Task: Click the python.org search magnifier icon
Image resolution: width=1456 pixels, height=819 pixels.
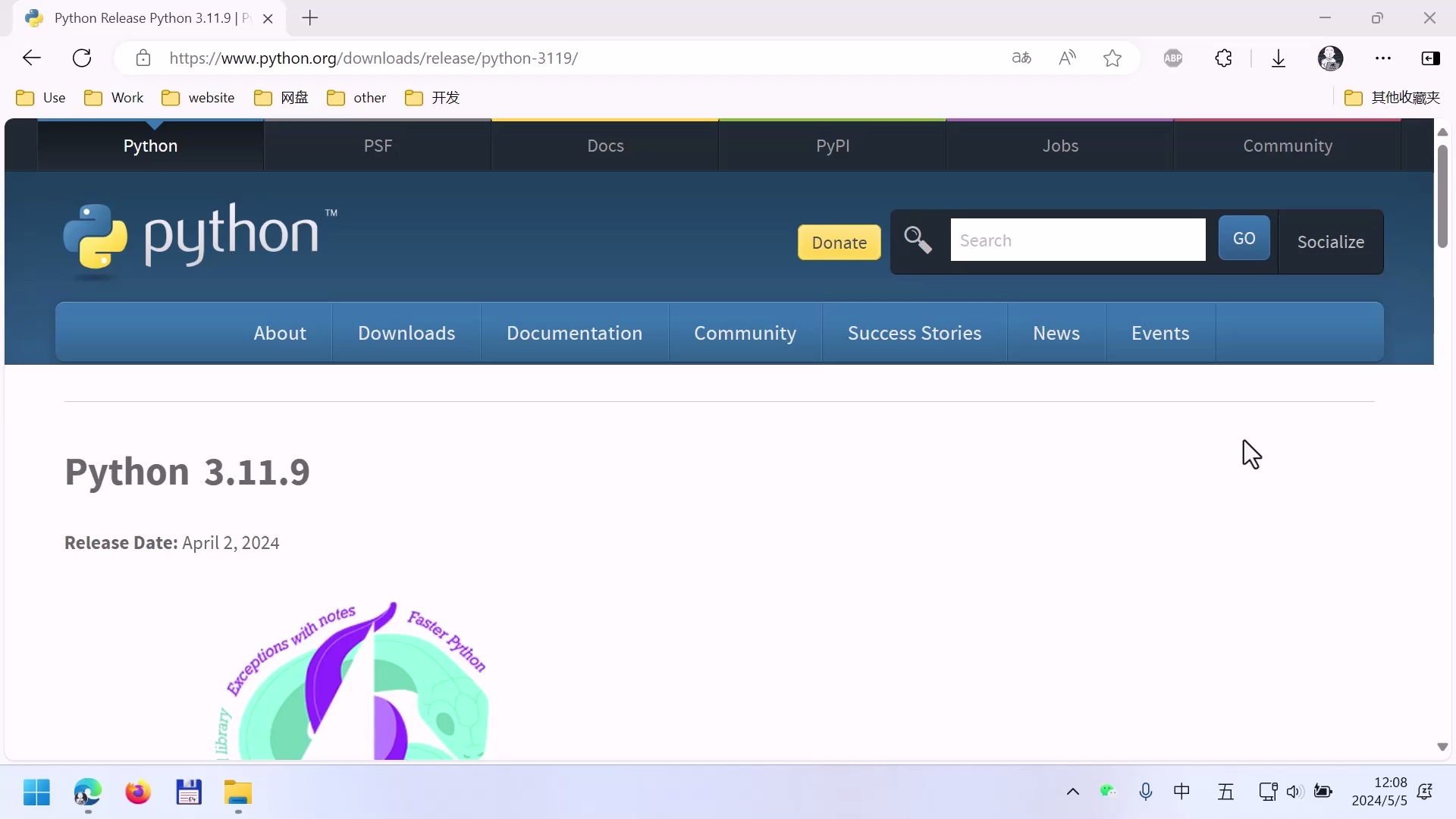Action: coord(918,240)
